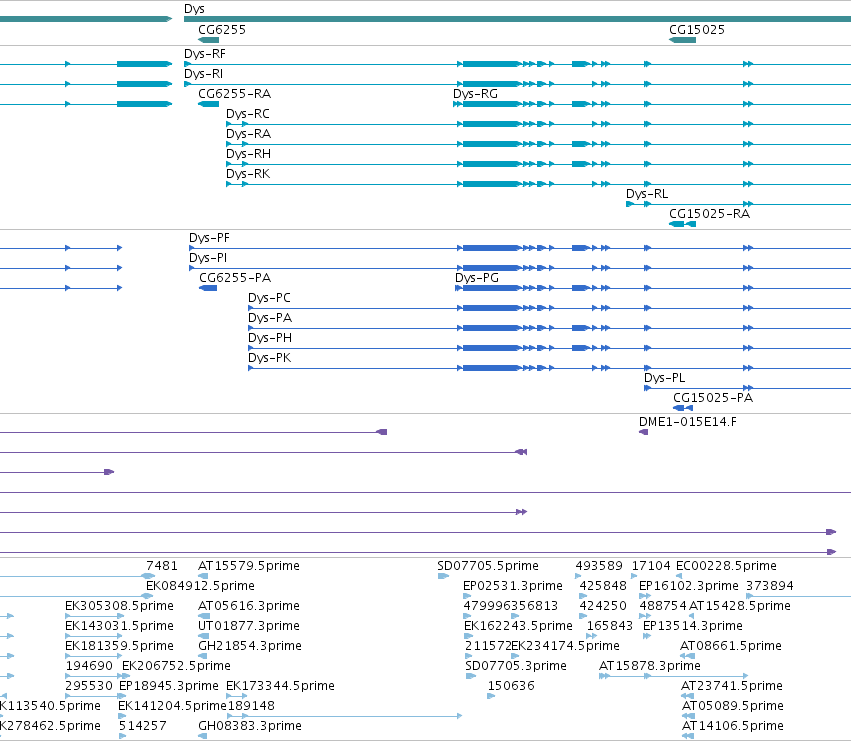
Task: Click the 165843 feature label
Action: coord(609,626)
